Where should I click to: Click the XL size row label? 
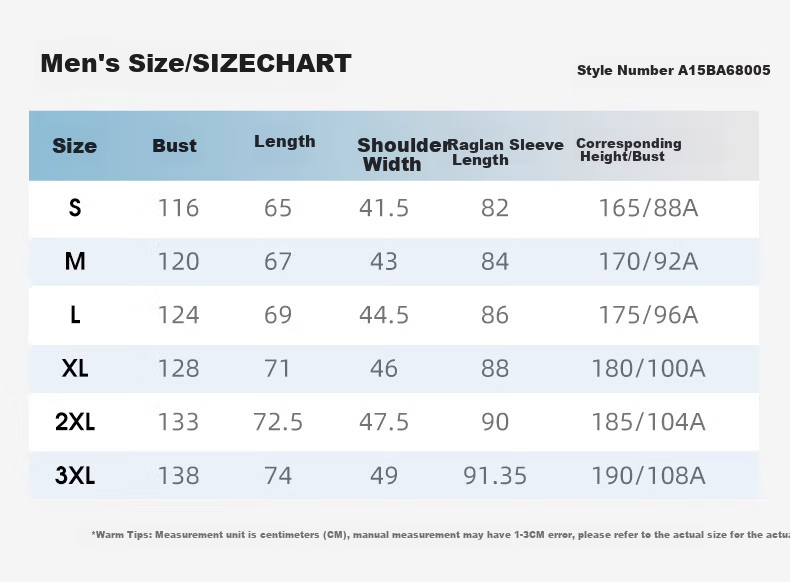tap(75, 368)
